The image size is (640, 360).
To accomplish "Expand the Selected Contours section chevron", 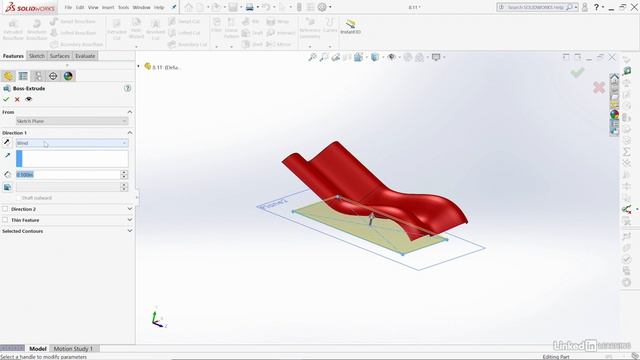I will 130,231.
